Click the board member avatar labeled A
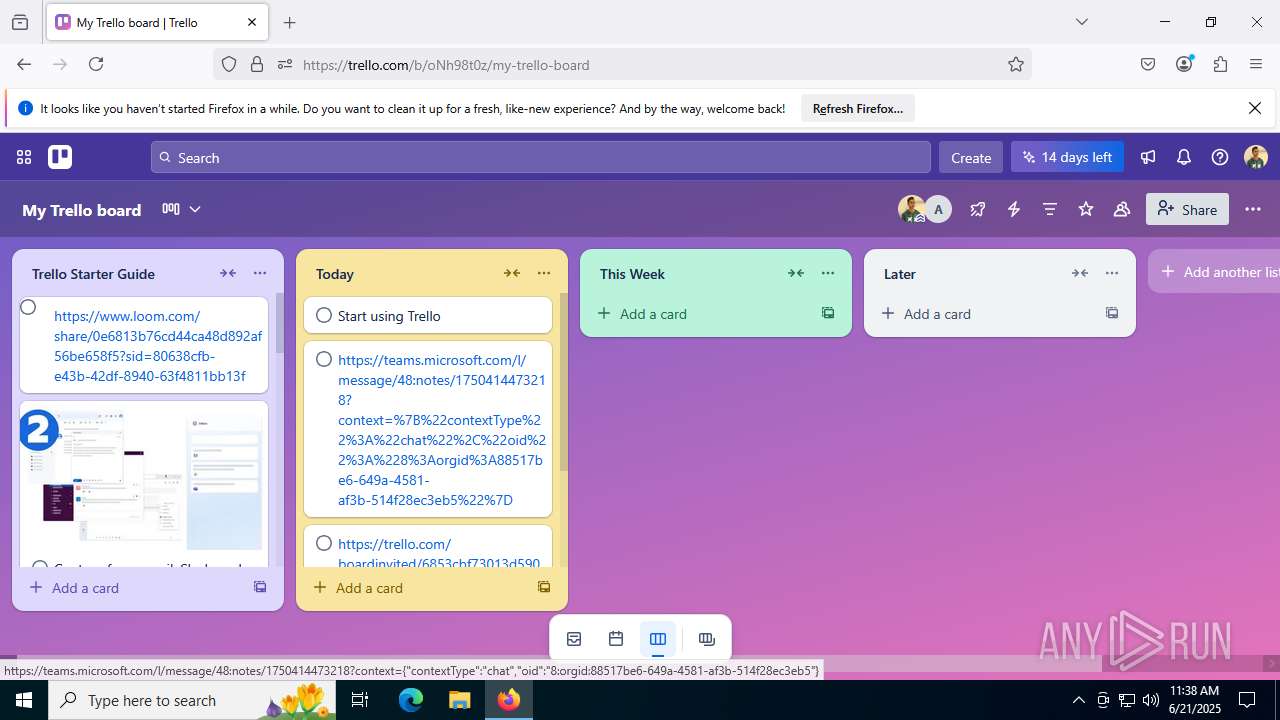This screenshot has width=1280, height=720. tap(938, 209)
